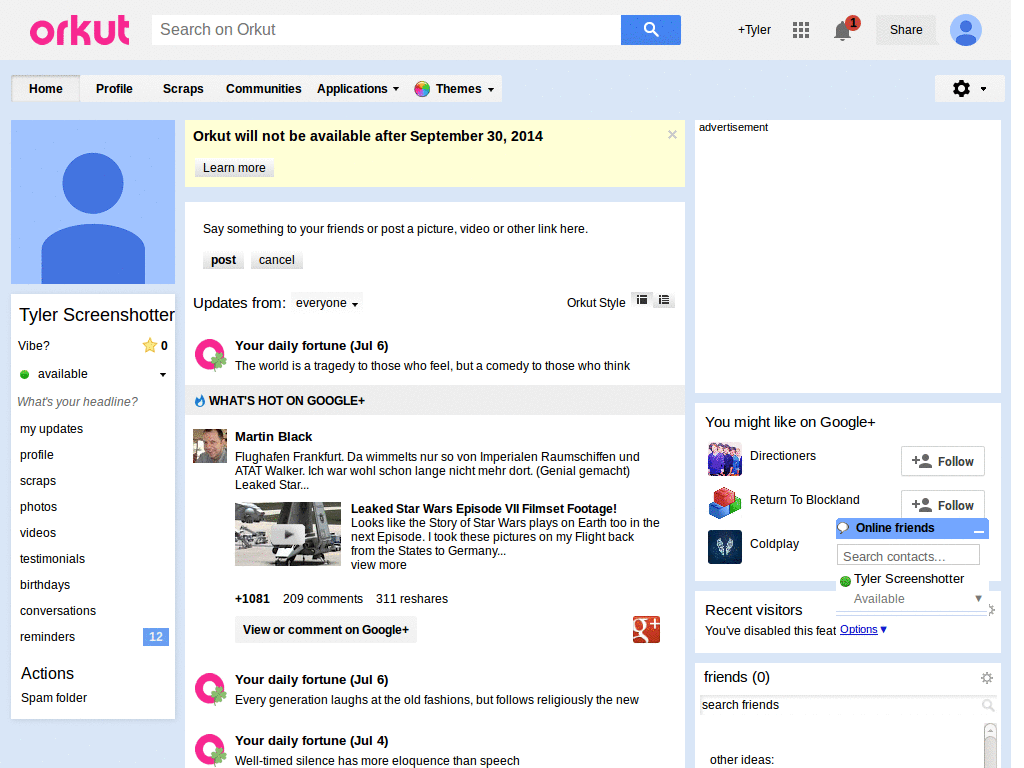Click Search contacts field

click(x=908, y=556)
